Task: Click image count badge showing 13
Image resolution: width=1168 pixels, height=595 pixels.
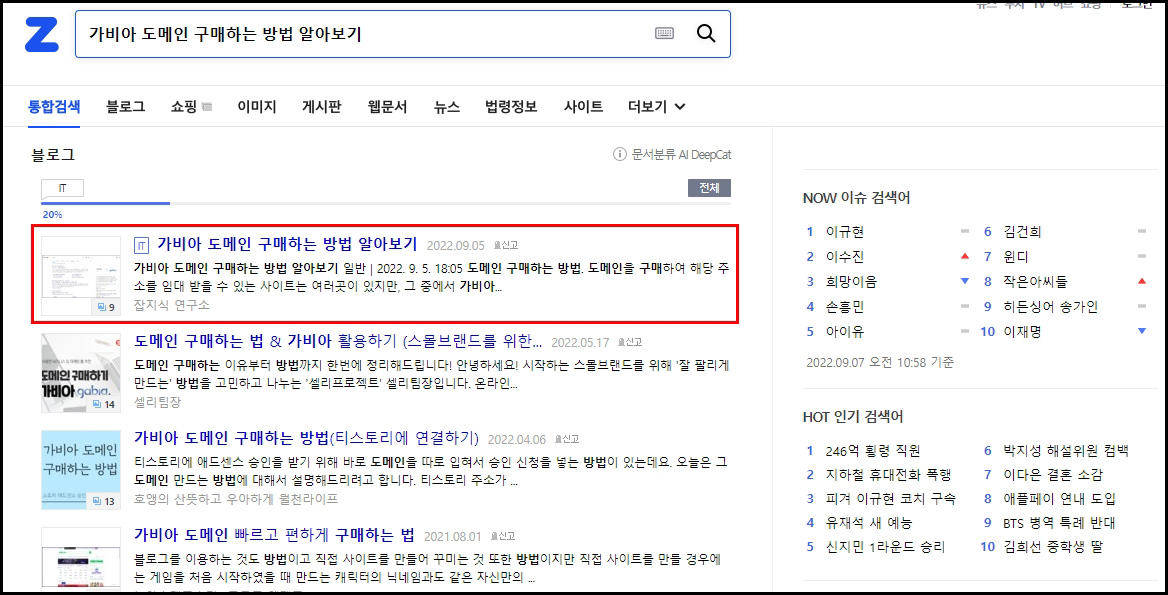Action: pos(105,501)
